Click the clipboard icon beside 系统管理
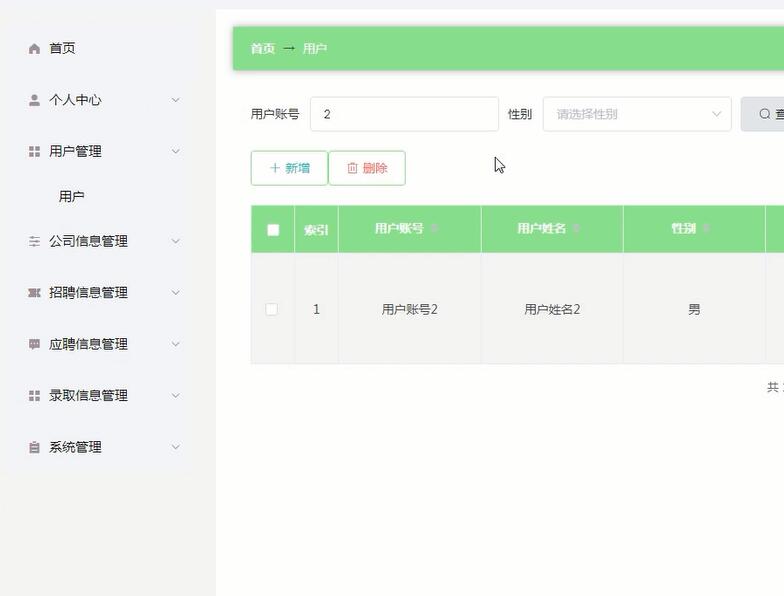 tap(34, 447)
